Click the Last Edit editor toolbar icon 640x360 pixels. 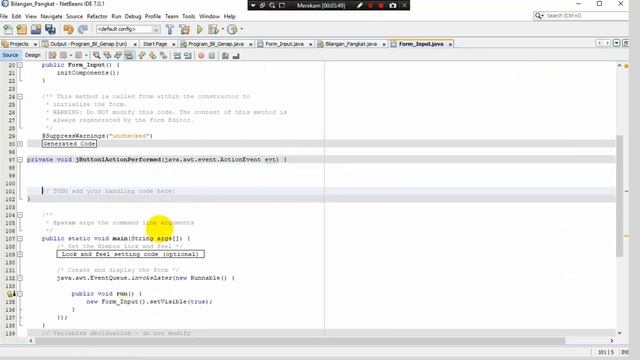tap(52, 56)
